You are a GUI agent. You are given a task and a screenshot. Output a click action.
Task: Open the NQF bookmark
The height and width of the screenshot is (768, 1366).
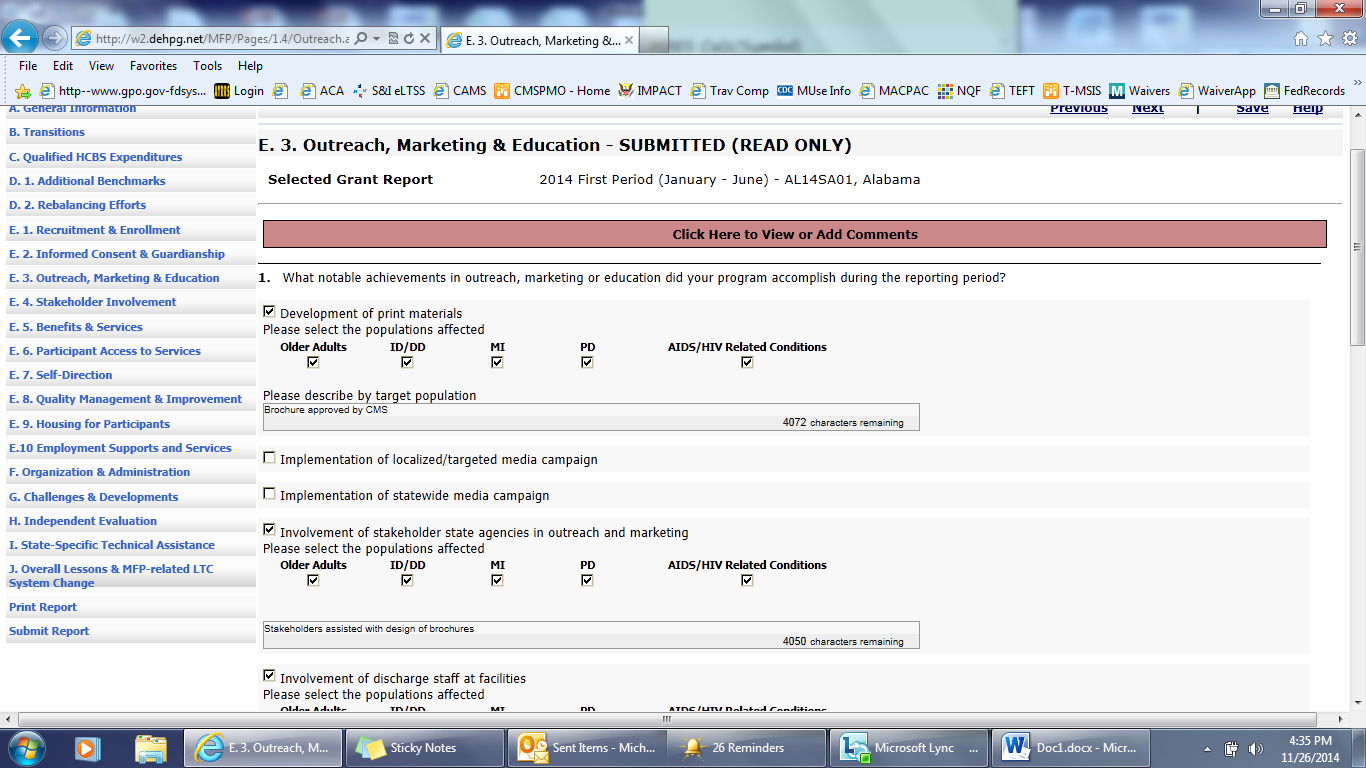click(x=960, y=91)
